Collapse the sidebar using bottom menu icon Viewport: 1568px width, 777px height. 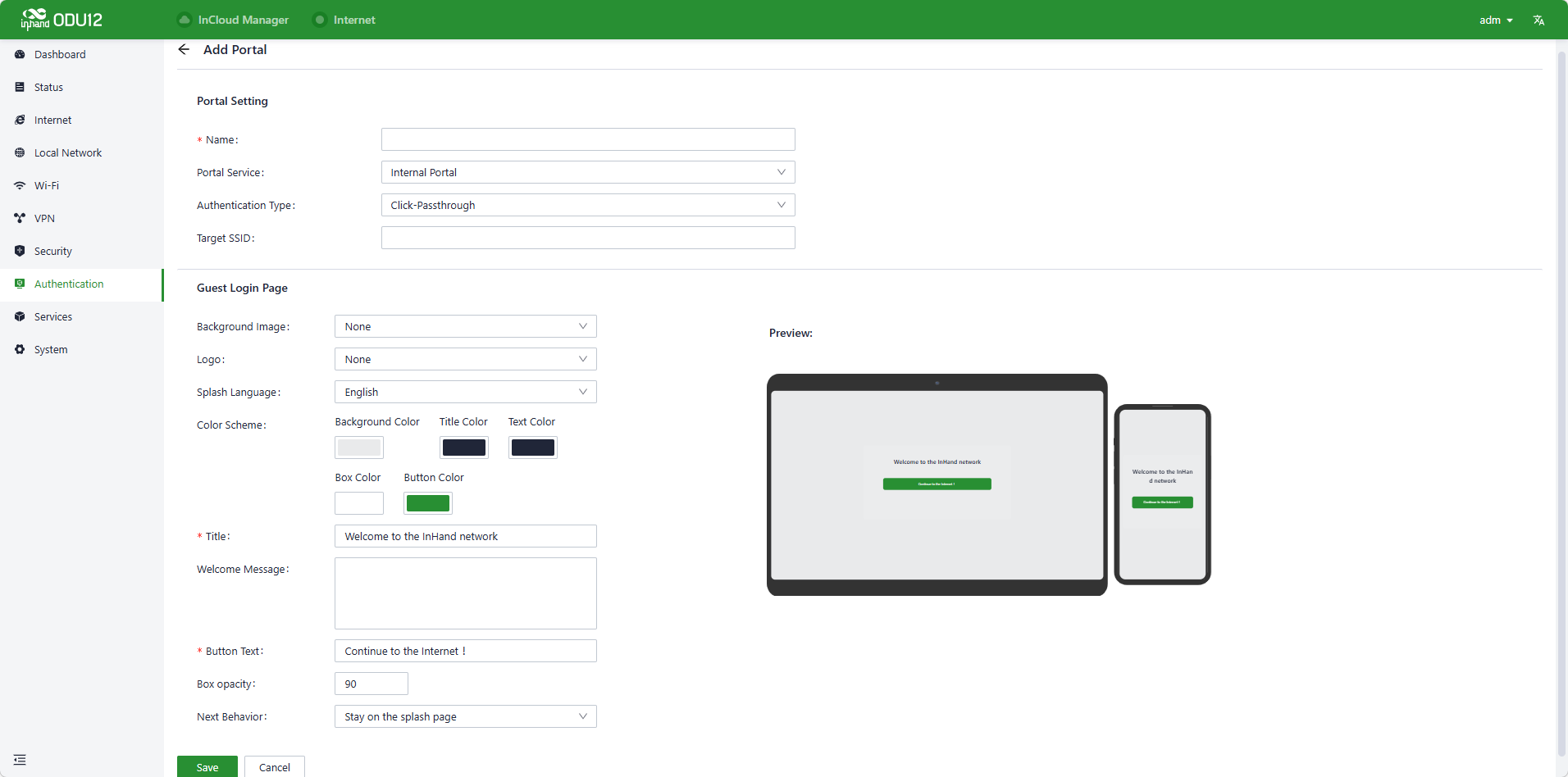click(x=20, y=760)
